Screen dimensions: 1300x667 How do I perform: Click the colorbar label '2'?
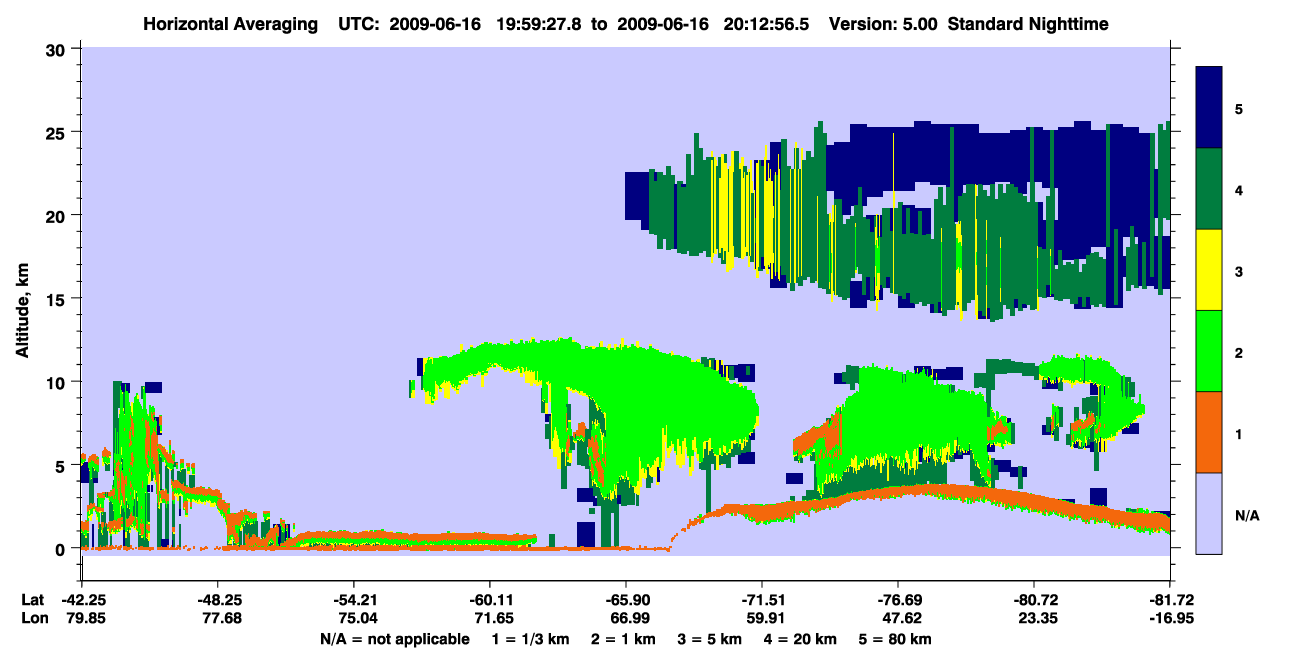(1239, 352)
